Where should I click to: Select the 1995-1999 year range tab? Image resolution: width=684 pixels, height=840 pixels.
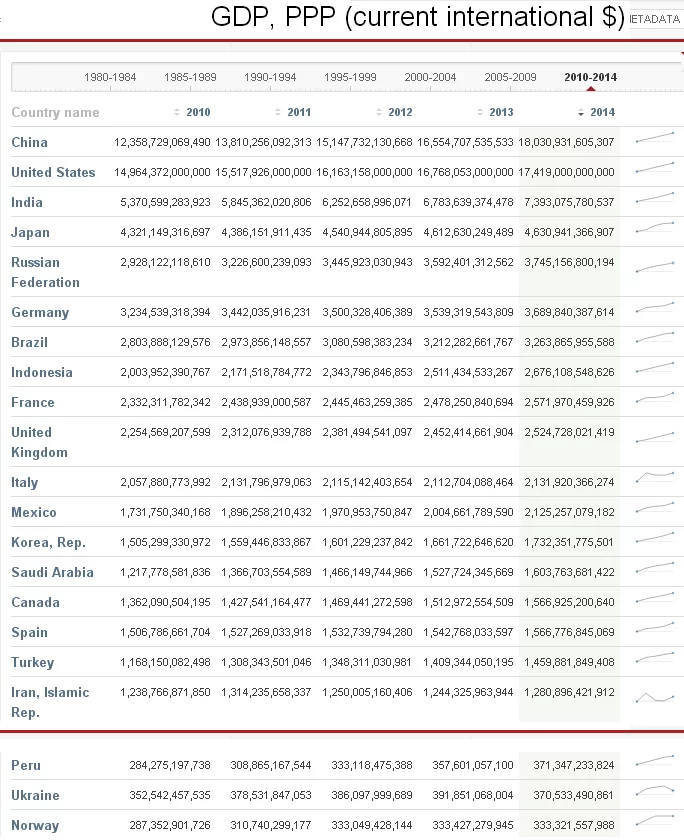tap(350, 77)
